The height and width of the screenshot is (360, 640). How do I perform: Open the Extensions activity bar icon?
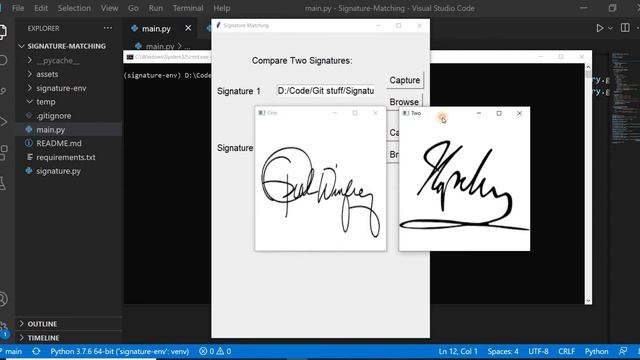click(3, 152)
